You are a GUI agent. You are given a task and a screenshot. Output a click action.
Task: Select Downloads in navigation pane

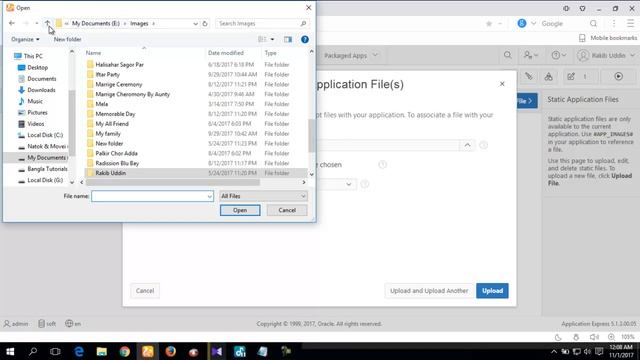41,90
